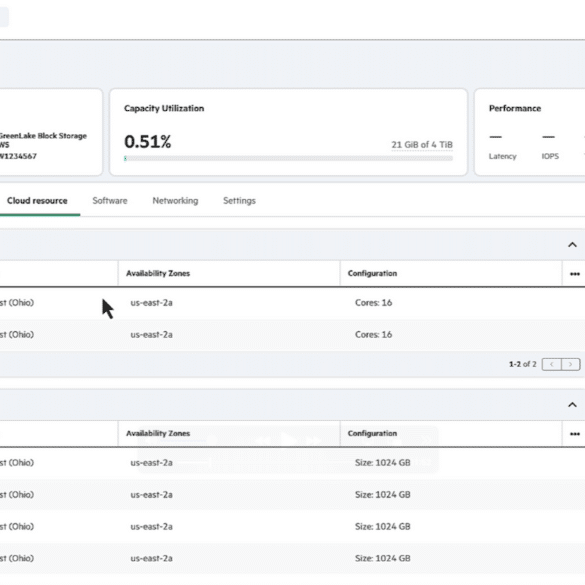
Task: Select the Performance card heading
Action: 515,109
